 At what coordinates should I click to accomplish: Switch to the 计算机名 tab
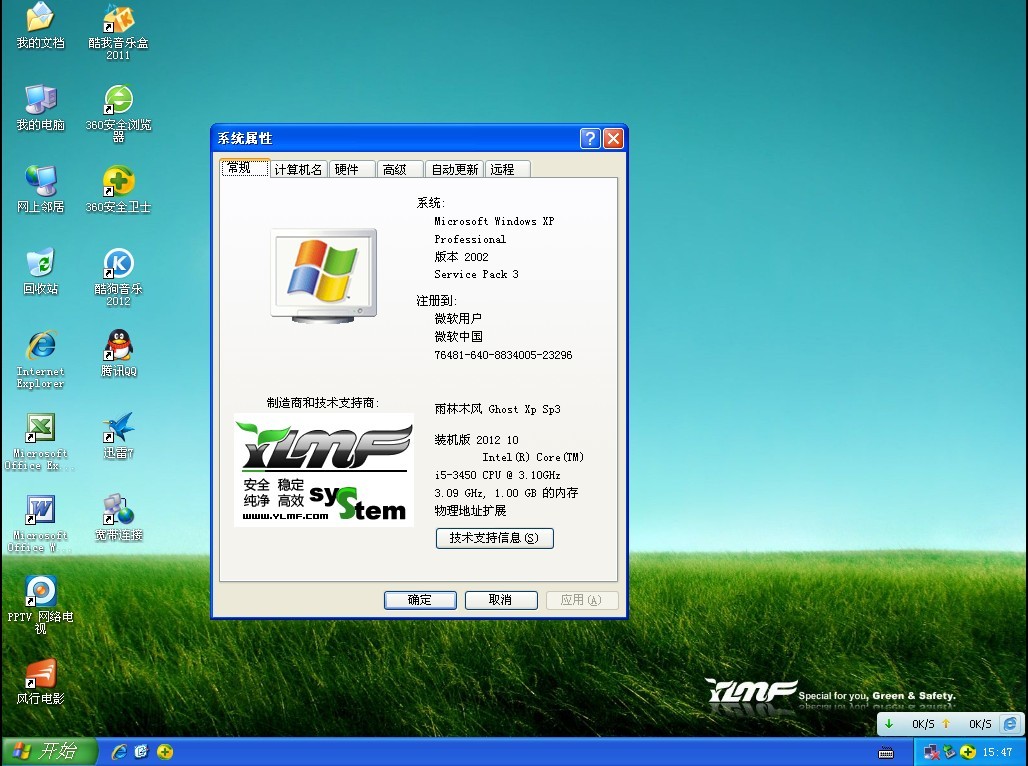click(x=297, y=168)
